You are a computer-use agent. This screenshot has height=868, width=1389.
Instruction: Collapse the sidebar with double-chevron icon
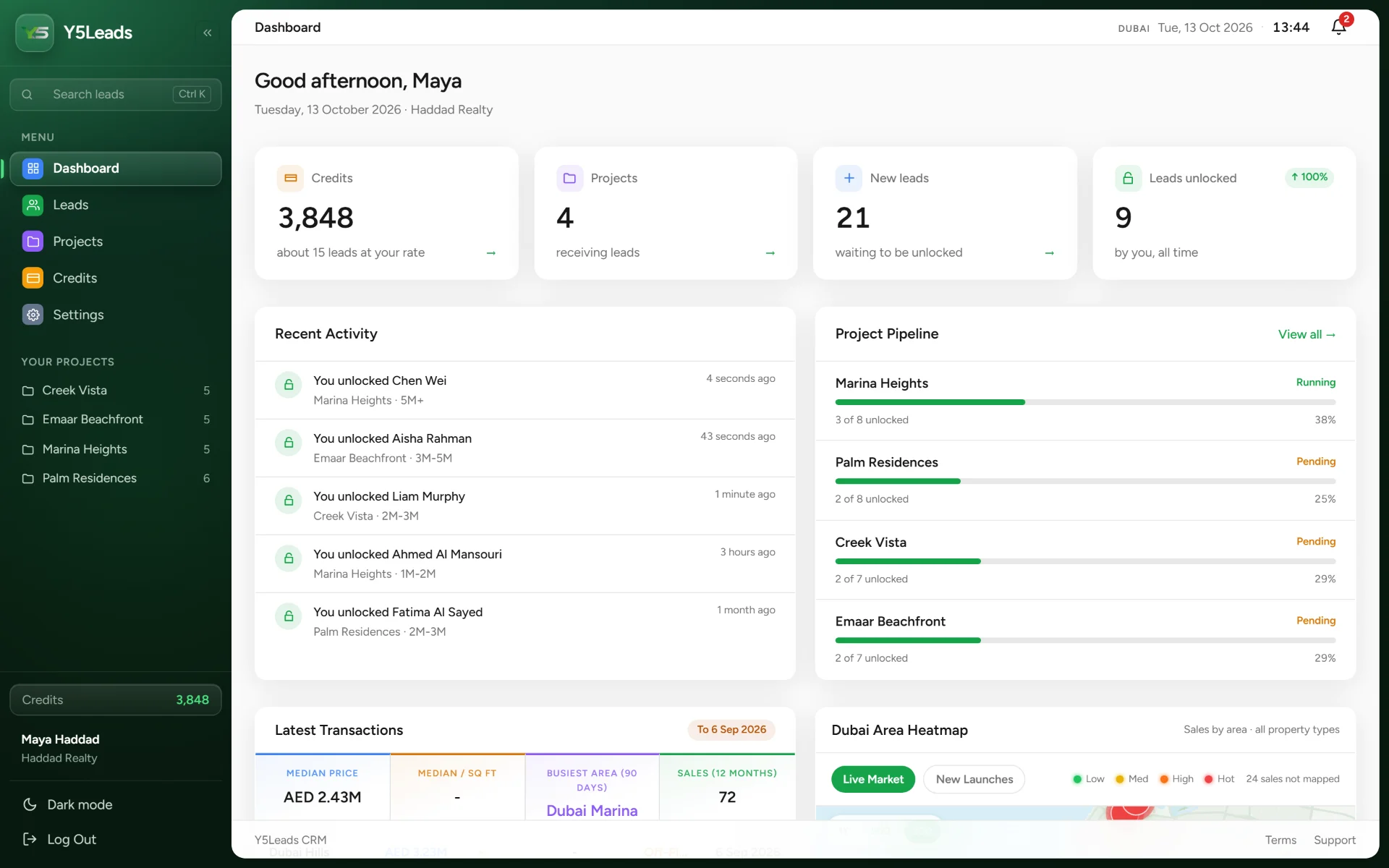(208, 33)
